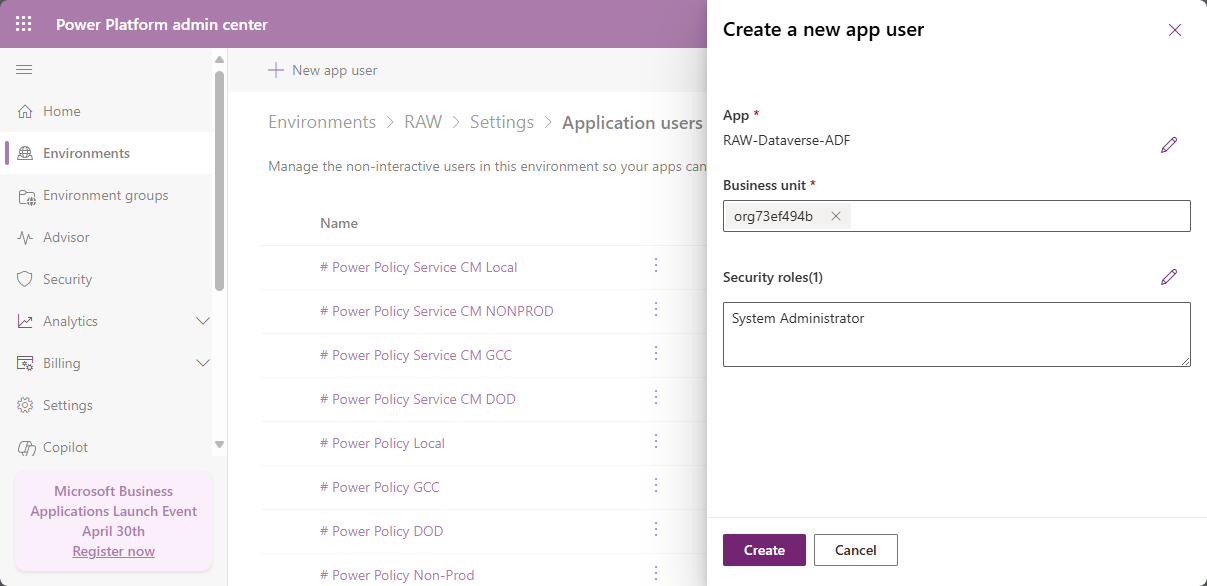Click the Billing icon
1207x586 pixels.
25,363
